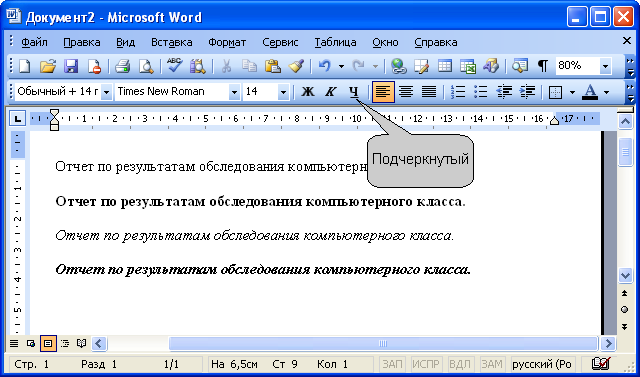The width and height of the screenshot is (640, 377).
Task: Toggle bold with the Ж button
Action: 307,92
